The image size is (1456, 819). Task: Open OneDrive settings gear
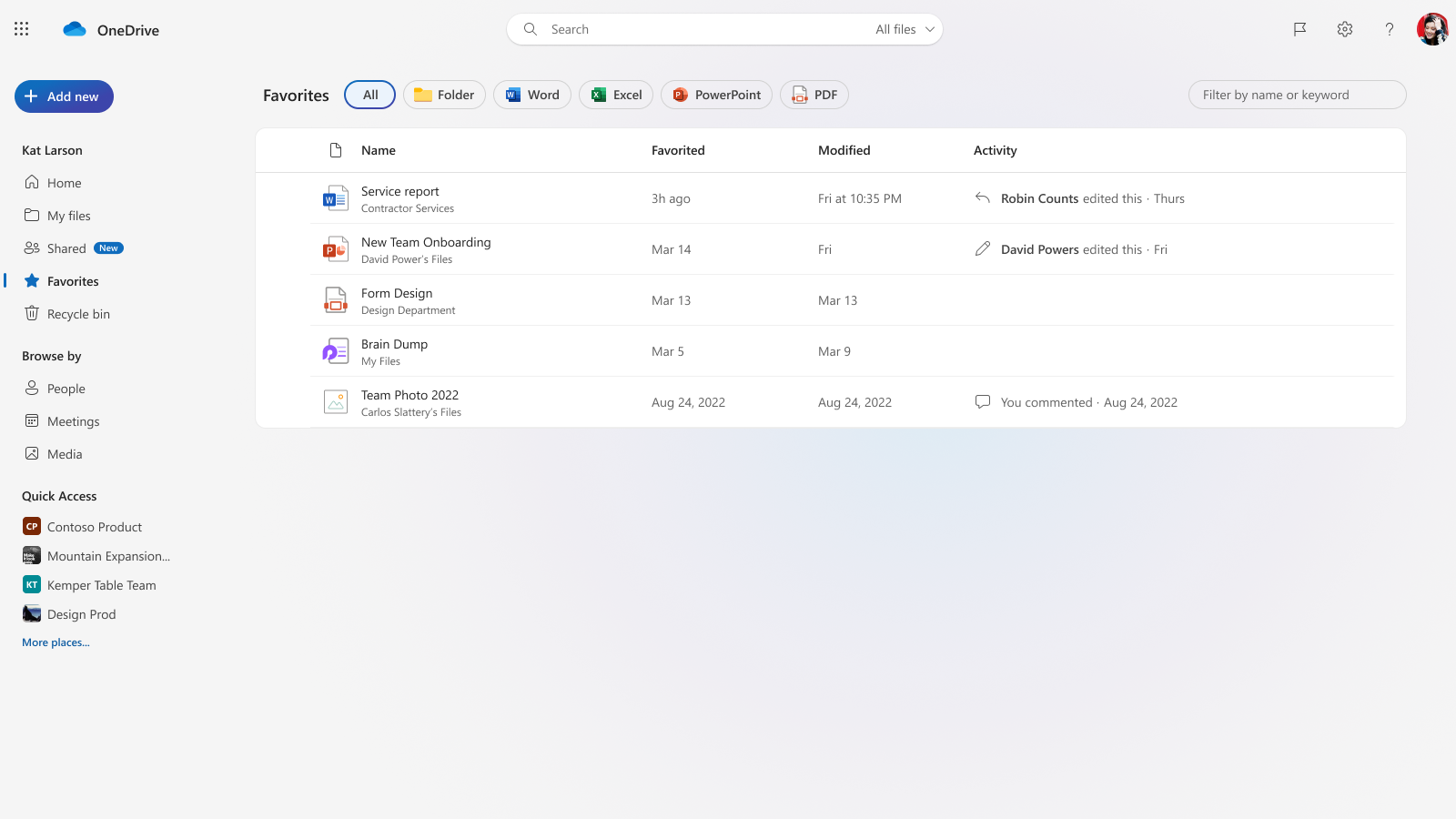[1344, 28]
